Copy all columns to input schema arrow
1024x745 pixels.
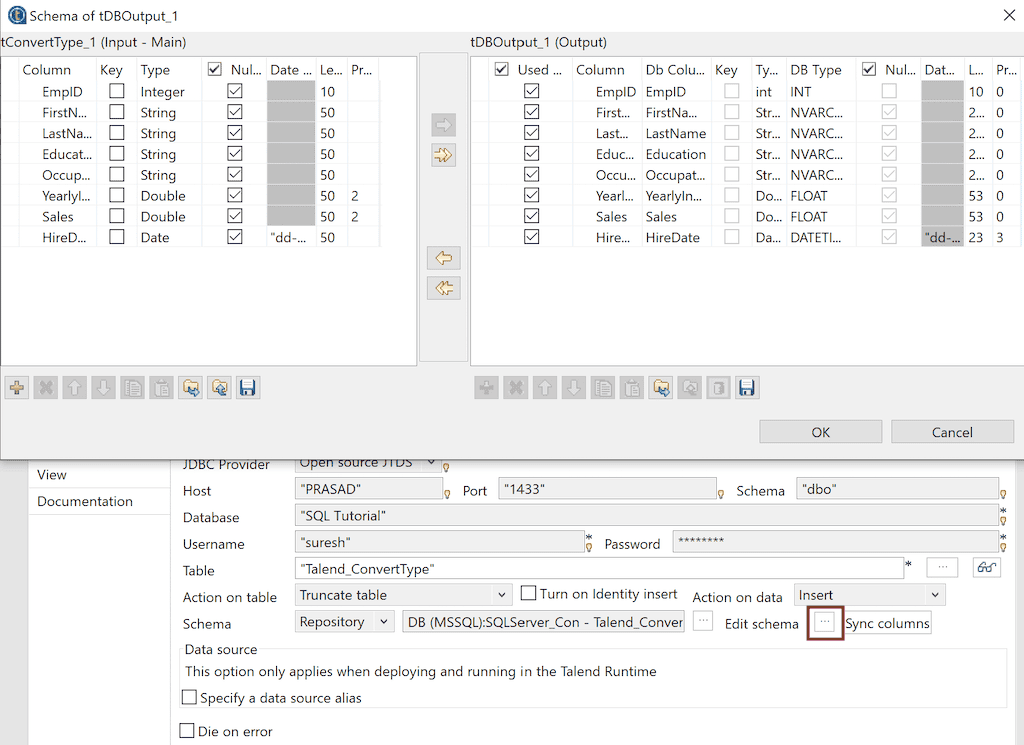point(443,288)
